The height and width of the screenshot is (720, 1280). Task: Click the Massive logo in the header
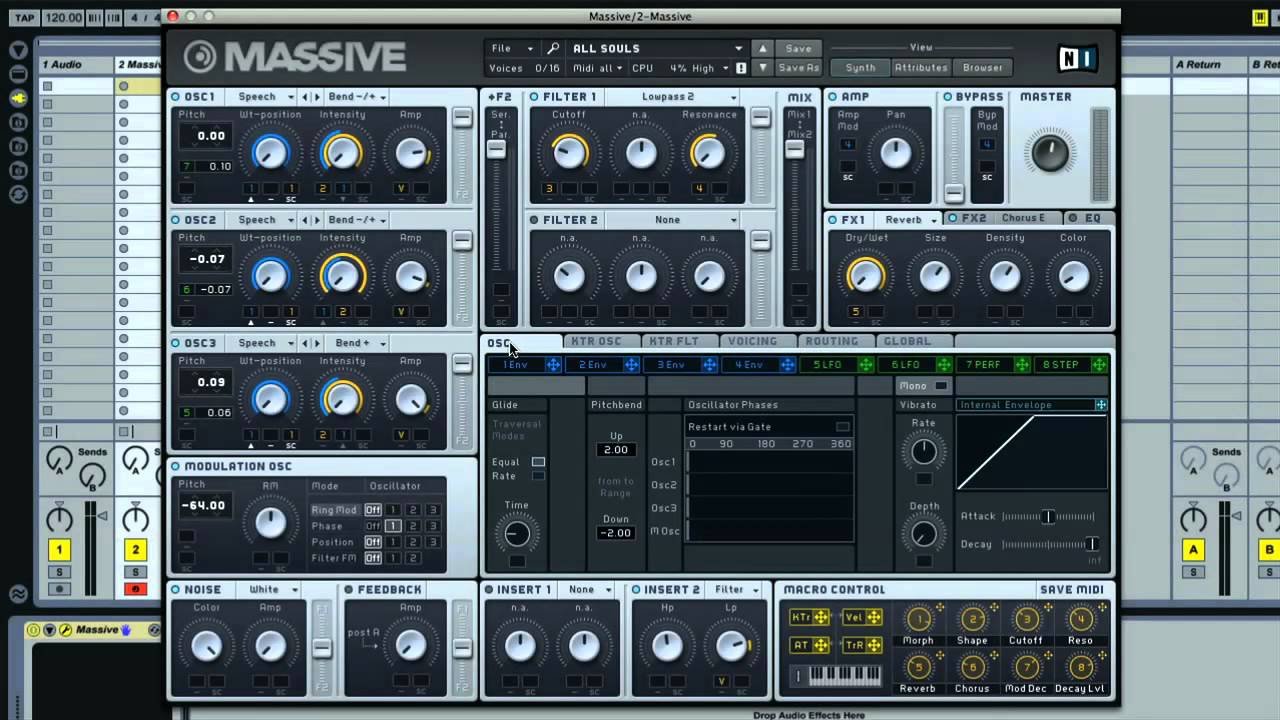(295, 57)
